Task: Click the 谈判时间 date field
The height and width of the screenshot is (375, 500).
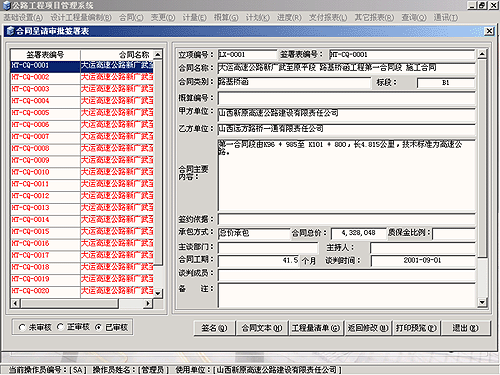Action: [x=423, y=260]
